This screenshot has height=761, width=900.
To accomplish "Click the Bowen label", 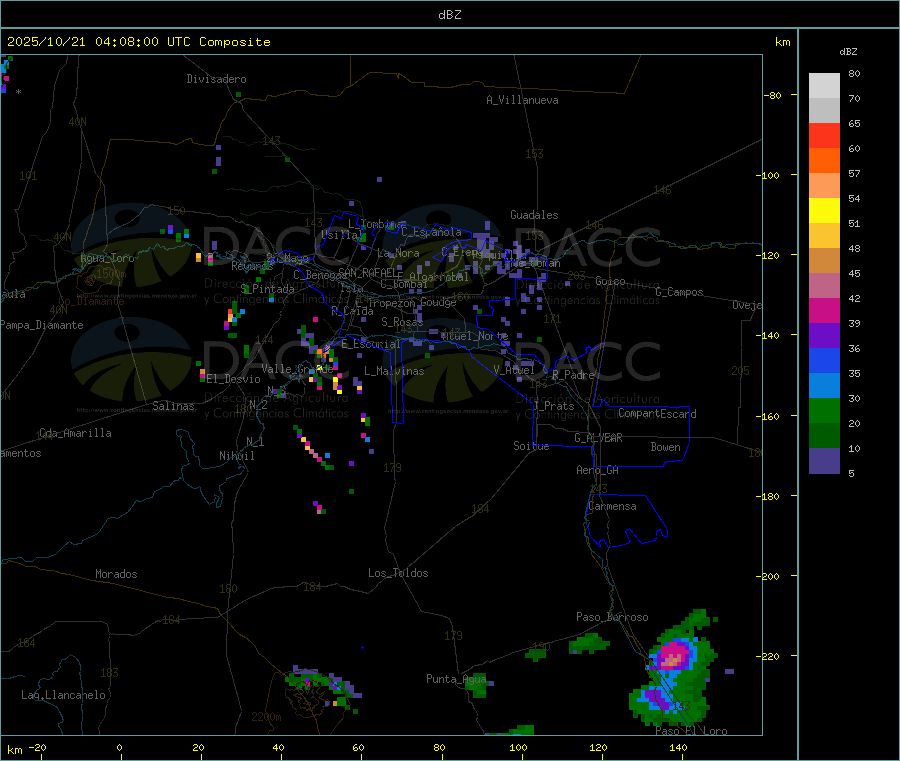I will tap(666, 447).
